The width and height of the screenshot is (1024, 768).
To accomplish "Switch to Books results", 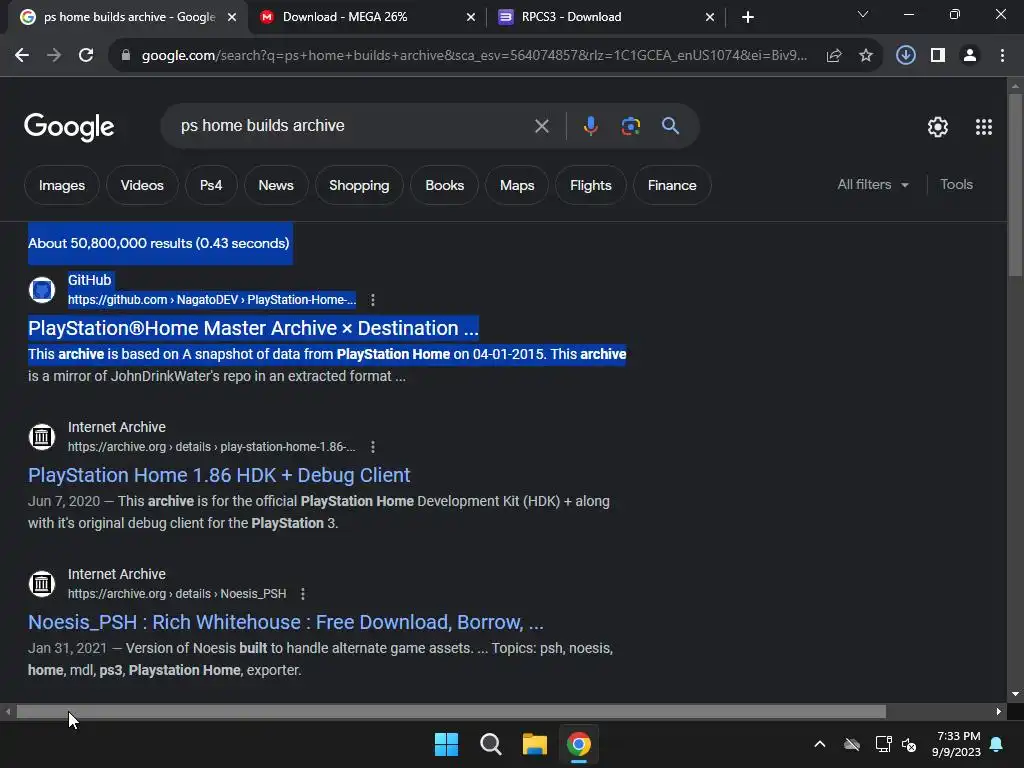I will [445, 185].
